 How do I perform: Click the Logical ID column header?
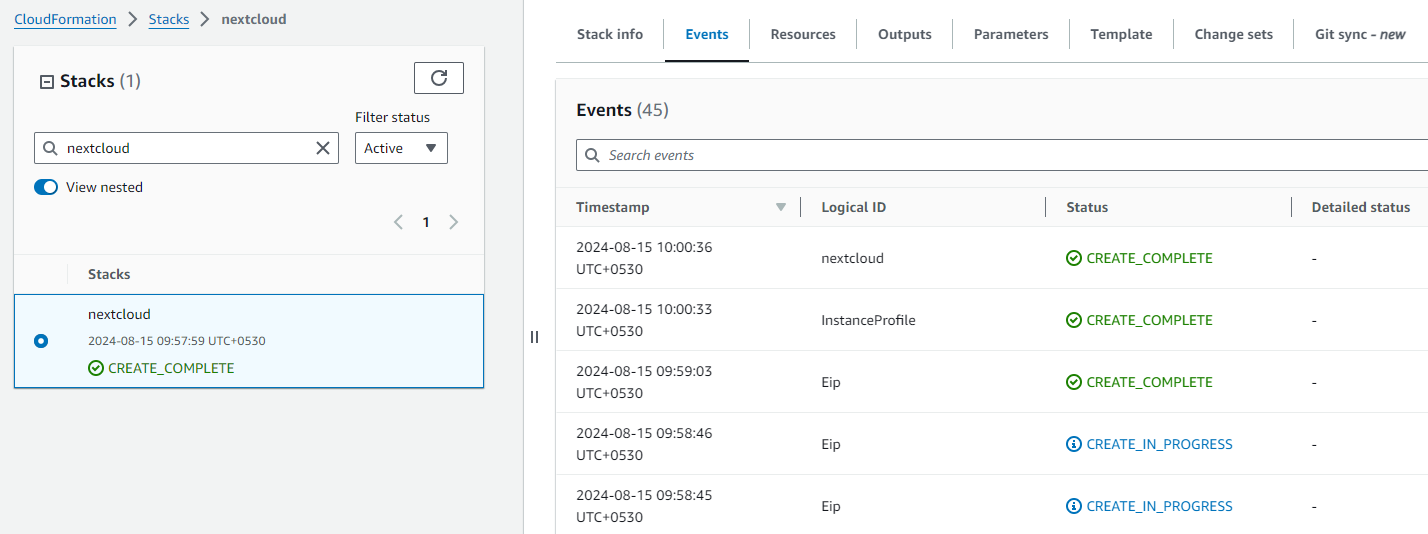point(853,207)
